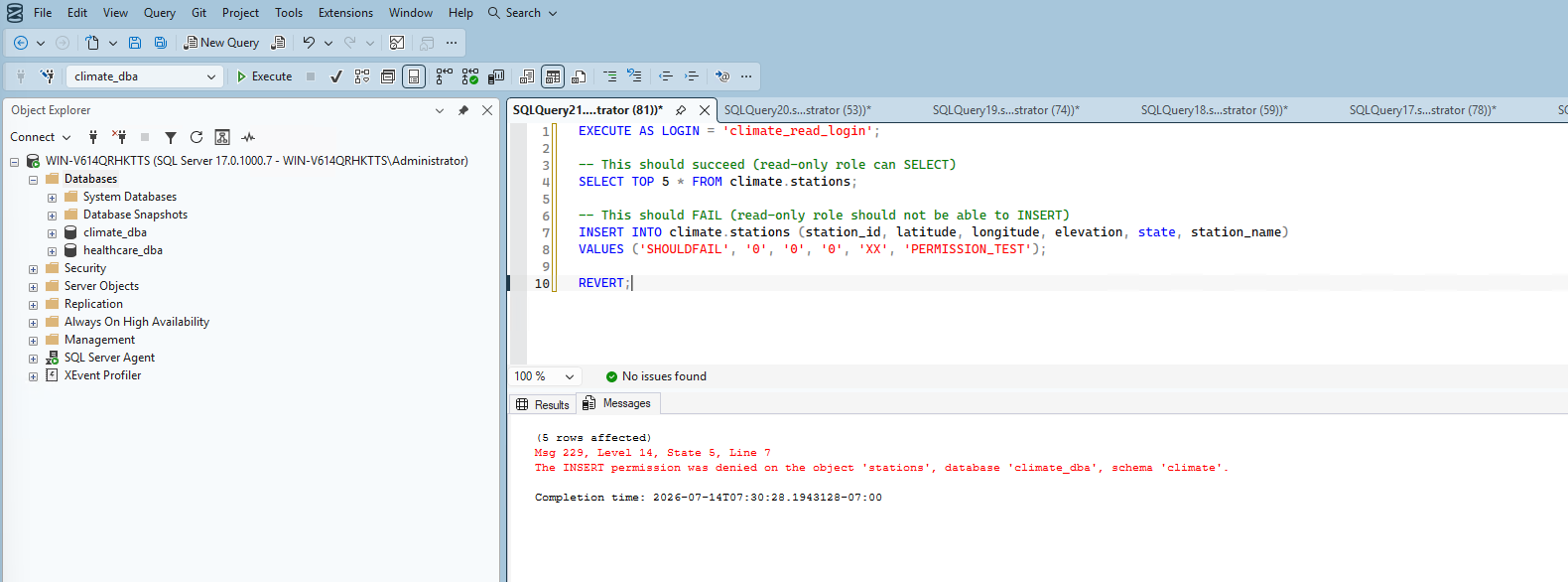Select the SQL Server Agent tree item
1568x582 pixels.
click(x=109, y=358)
